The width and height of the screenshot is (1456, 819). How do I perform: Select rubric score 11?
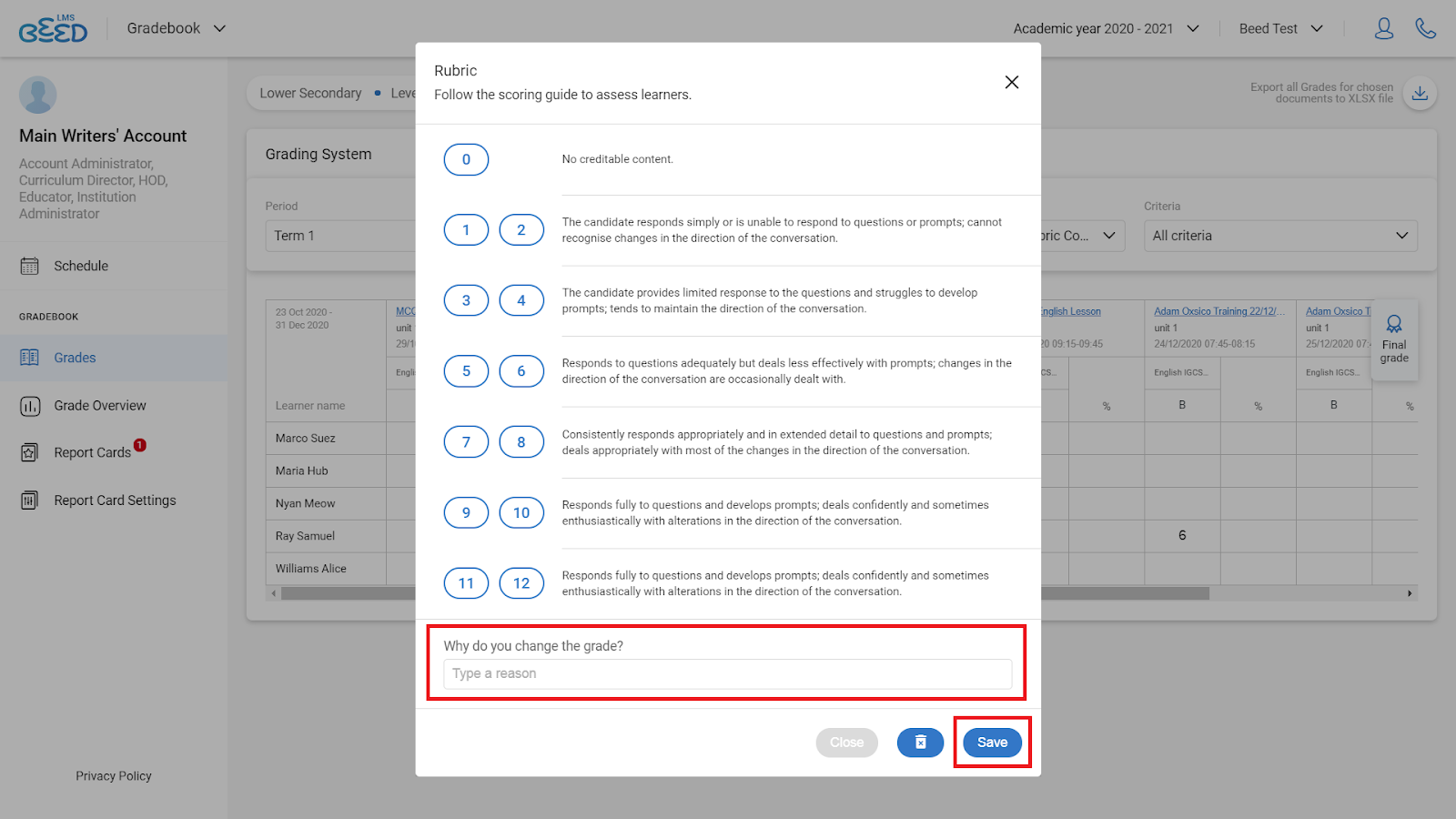tap(466, 583)
